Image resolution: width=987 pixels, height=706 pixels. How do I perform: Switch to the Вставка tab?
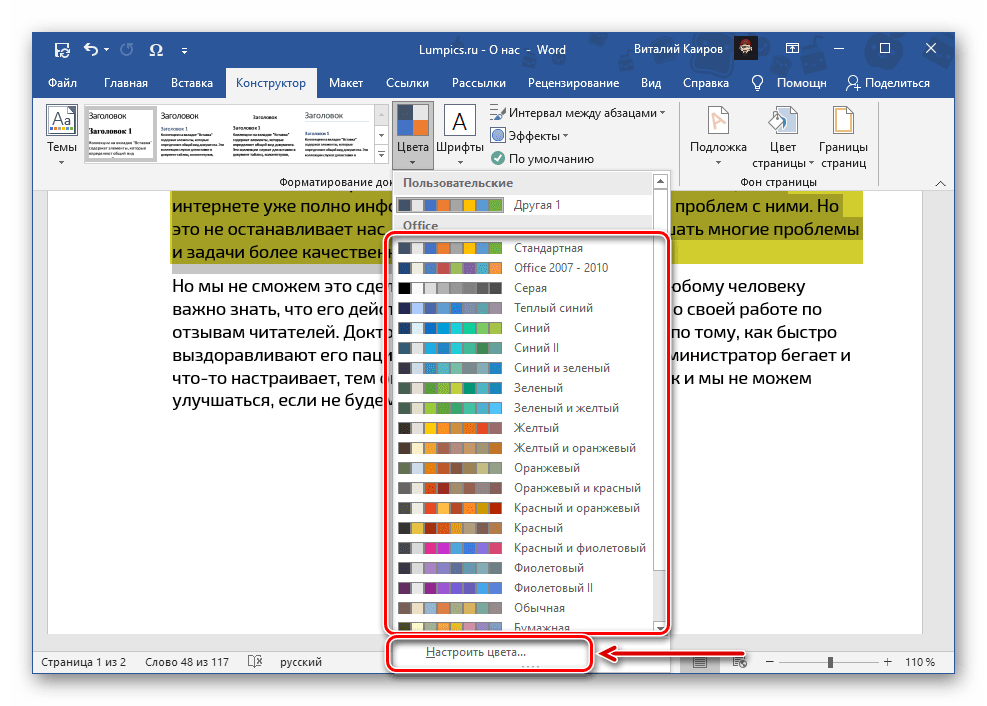tap(192, 83)
